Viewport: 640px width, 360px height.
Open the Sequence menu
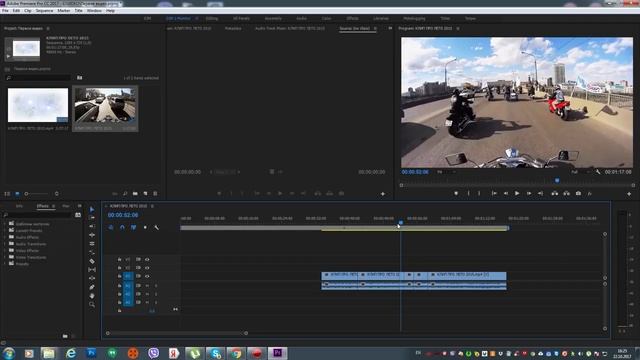(44, 11)
